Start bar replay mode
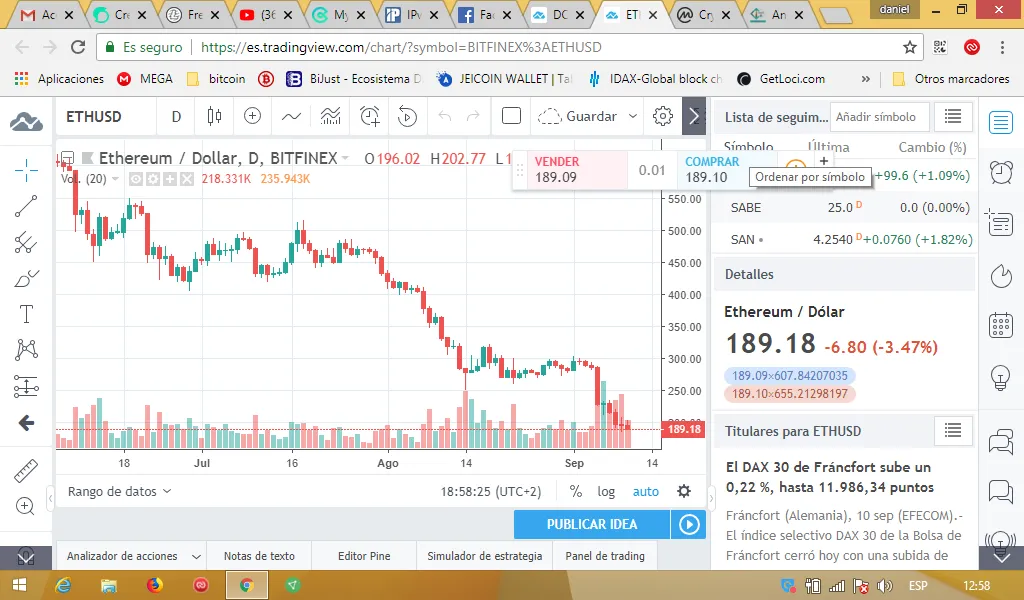This screenshot has height=600, width=1024. tap(408, 116)
